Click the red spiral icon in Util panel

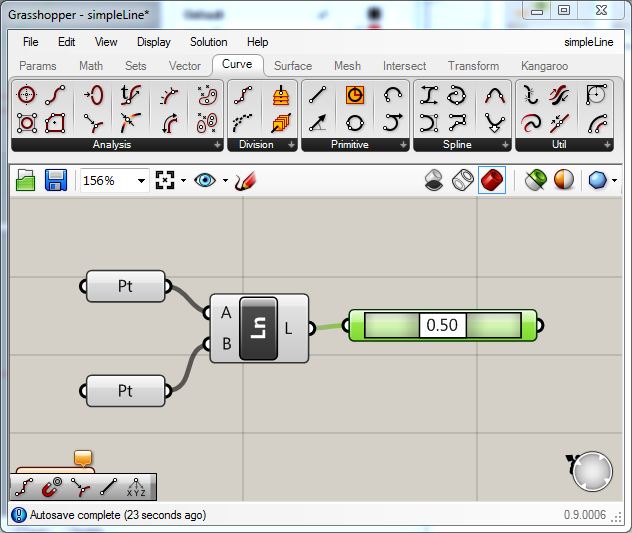click(530, 123)
